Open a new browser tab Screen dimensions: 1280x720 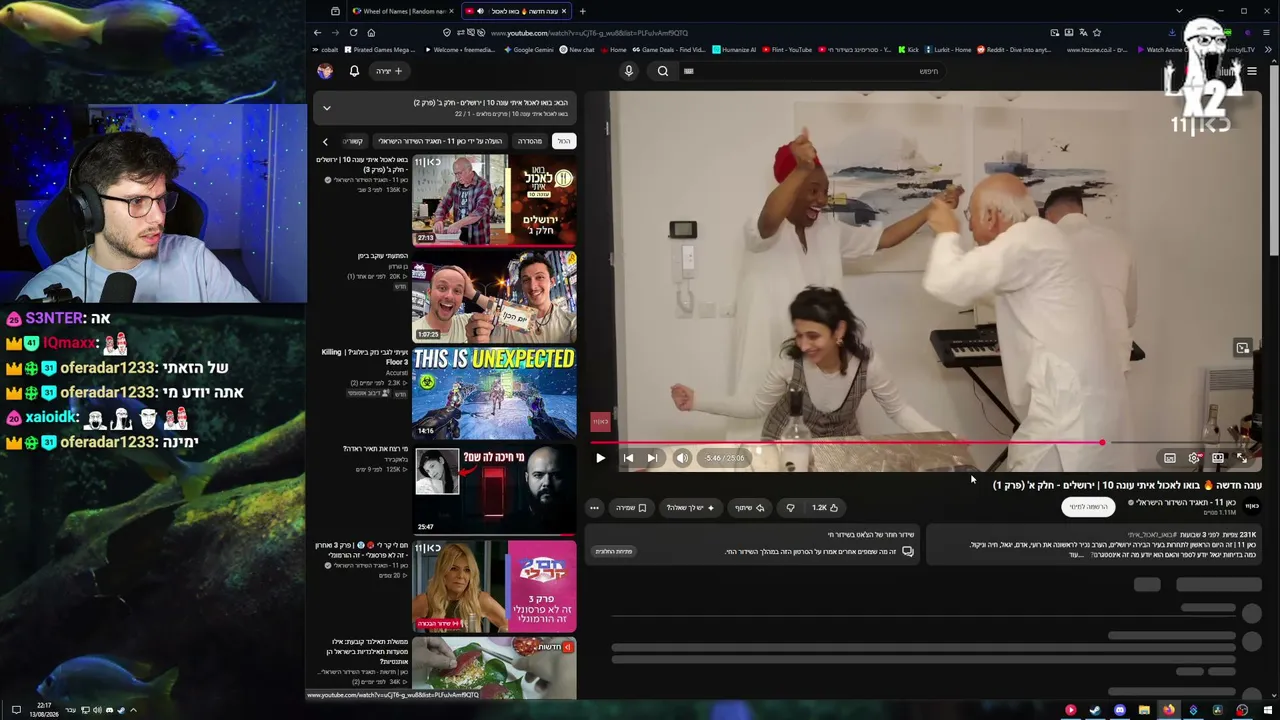pos(582,11)
